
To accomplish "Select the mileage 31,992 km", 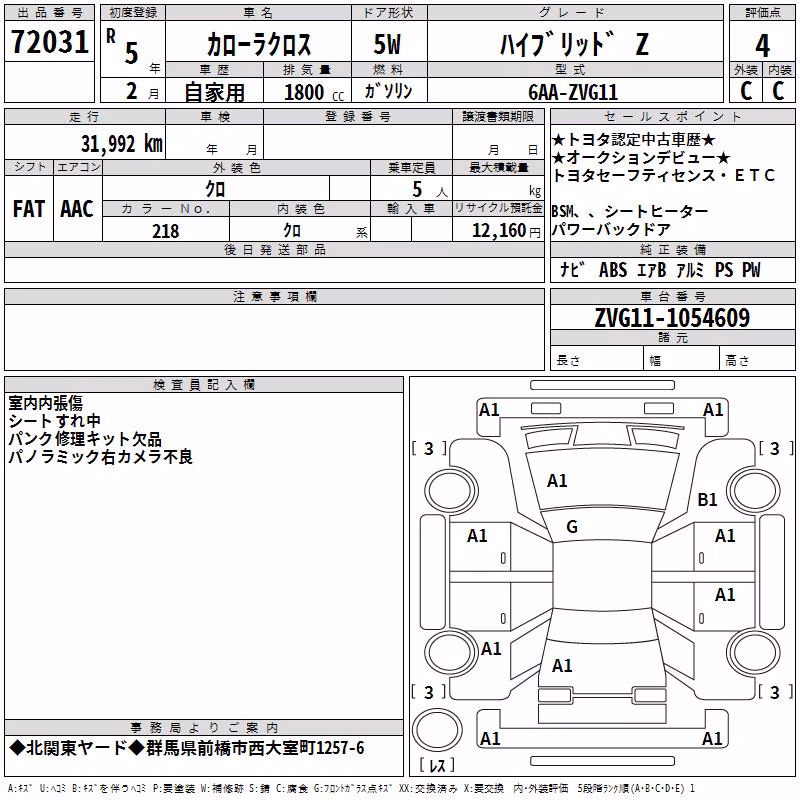I will tap(121, 144).
